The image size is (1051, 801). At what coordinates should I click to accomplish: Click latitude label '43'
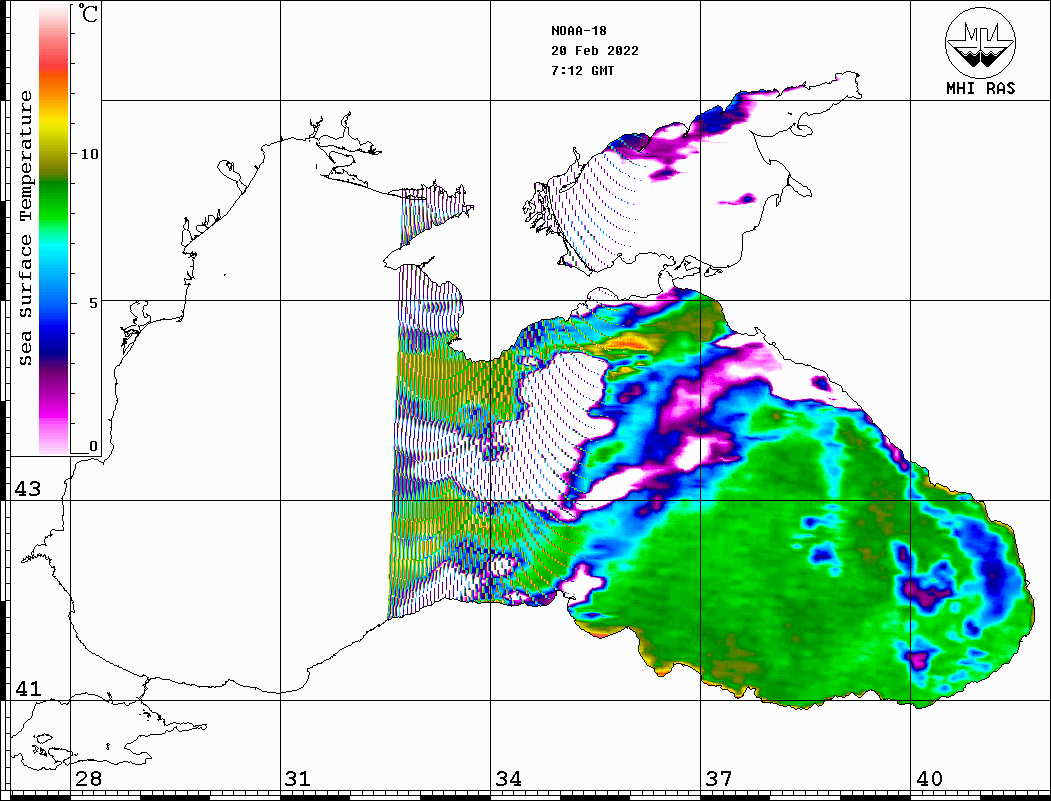click(27, 489)
